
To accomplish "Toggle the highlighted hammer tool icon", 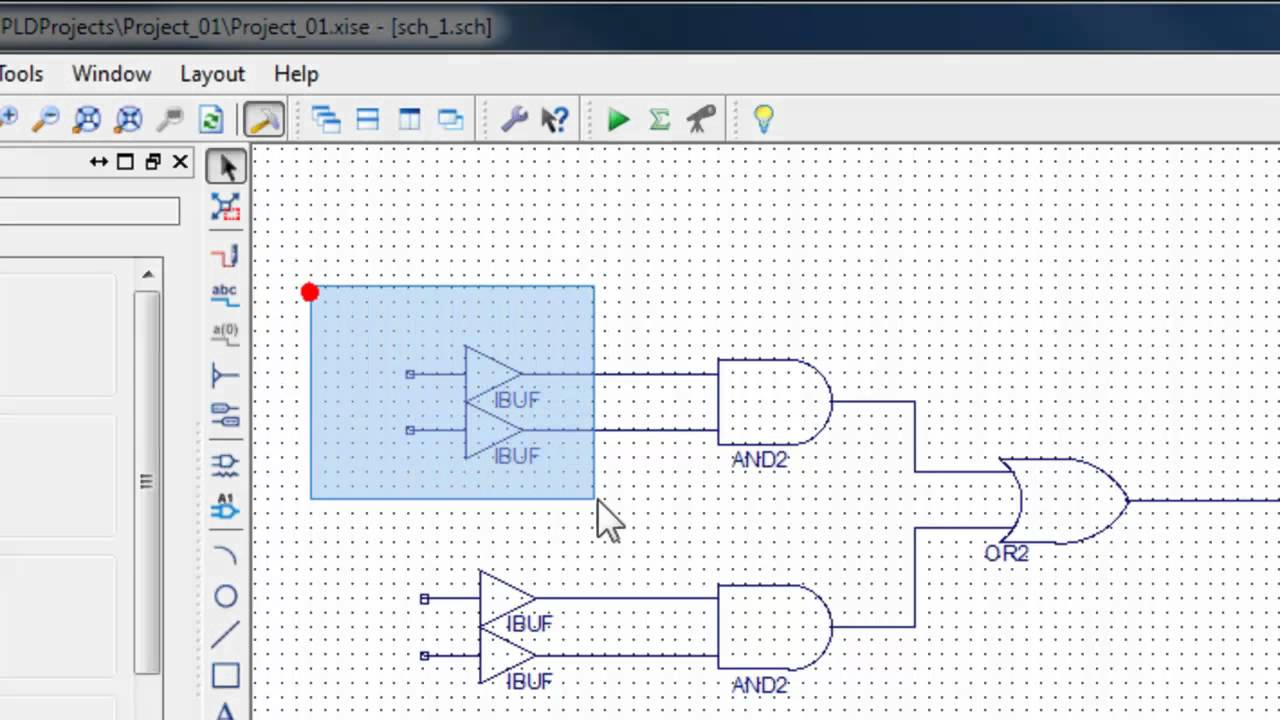I will 264,120.
